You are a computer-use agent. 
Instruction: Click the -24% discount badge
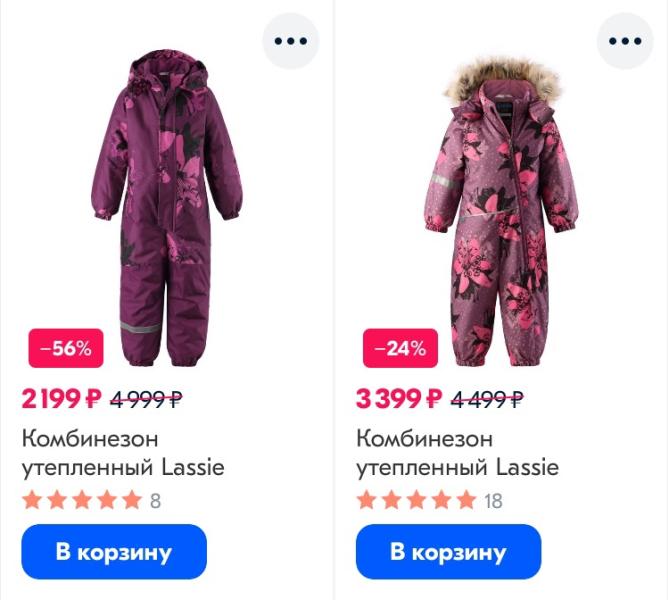pyautogui.click(x=400, y=348)
